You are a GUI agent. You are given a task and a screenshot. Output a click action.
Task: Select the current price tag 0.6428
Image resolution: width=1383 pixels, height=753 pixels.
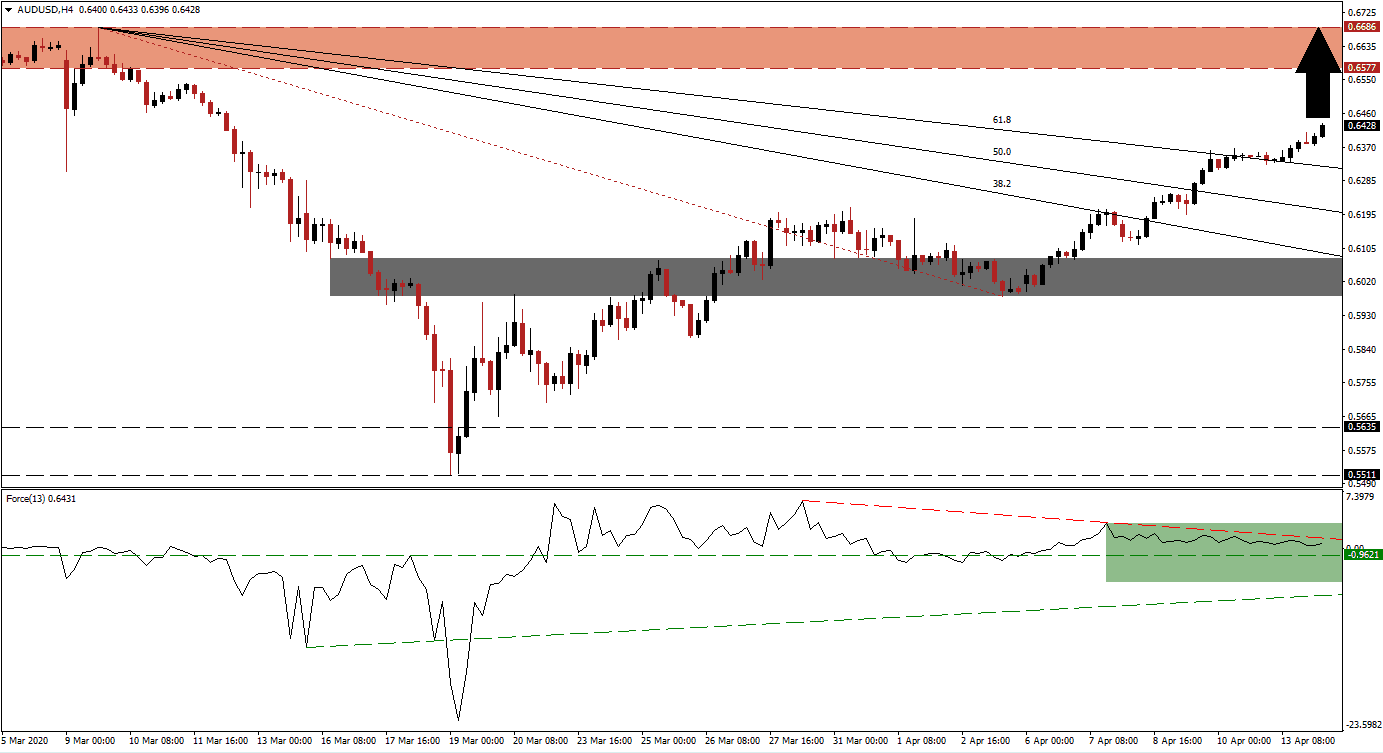pyautogui.click(x=1363, y=126)
